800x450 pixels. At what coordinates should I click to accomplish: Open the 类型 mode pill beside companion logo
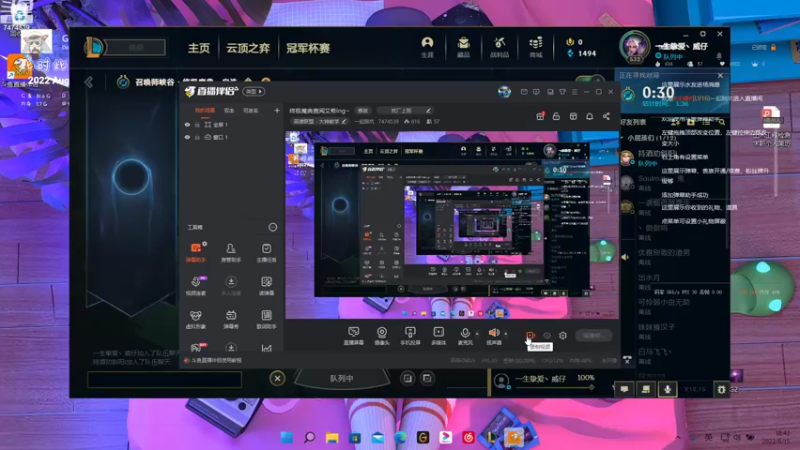pyautogui.click(x=254, y=92)
